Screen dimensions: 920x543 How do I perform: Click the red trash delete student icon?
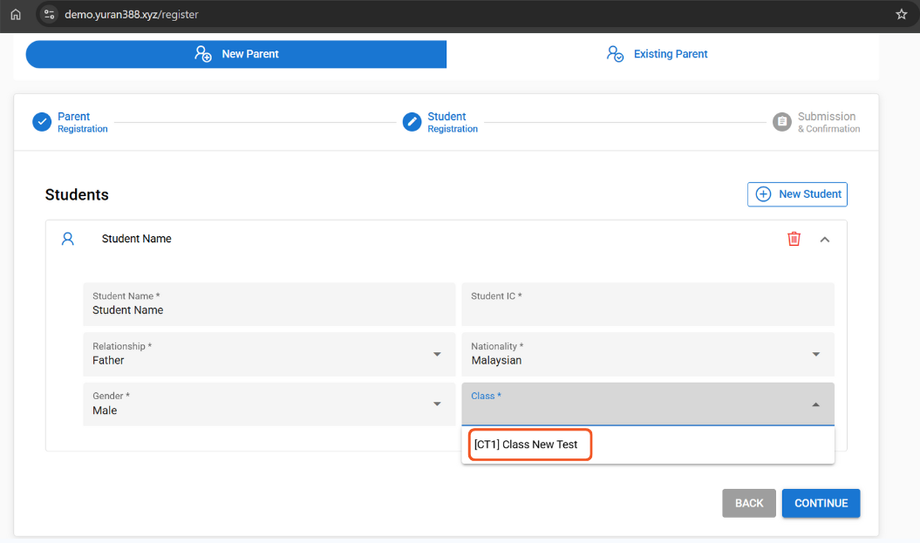pyautogui.click(x=794, y=239)
